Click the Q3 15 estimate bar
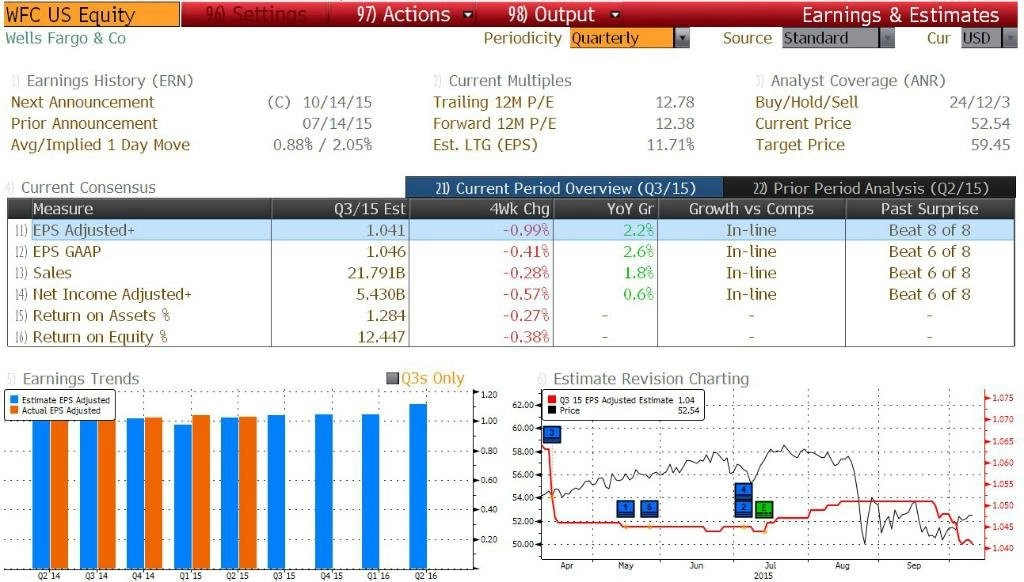This screenshot has height=582, width=1024. pyautogui.click(x=277, y=492)
